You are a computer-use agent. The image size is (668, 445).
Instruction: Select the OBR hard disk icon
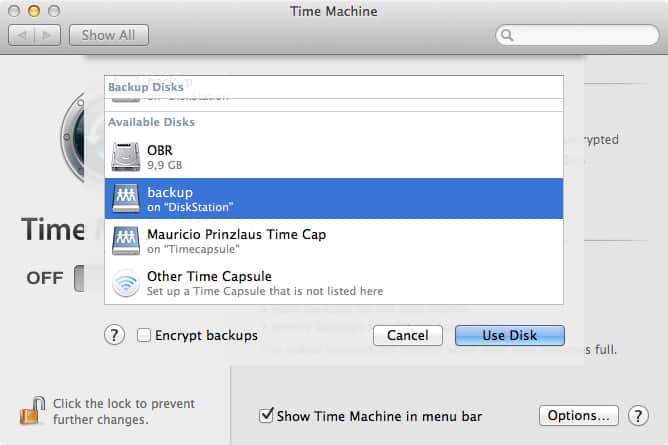[126, 157]
